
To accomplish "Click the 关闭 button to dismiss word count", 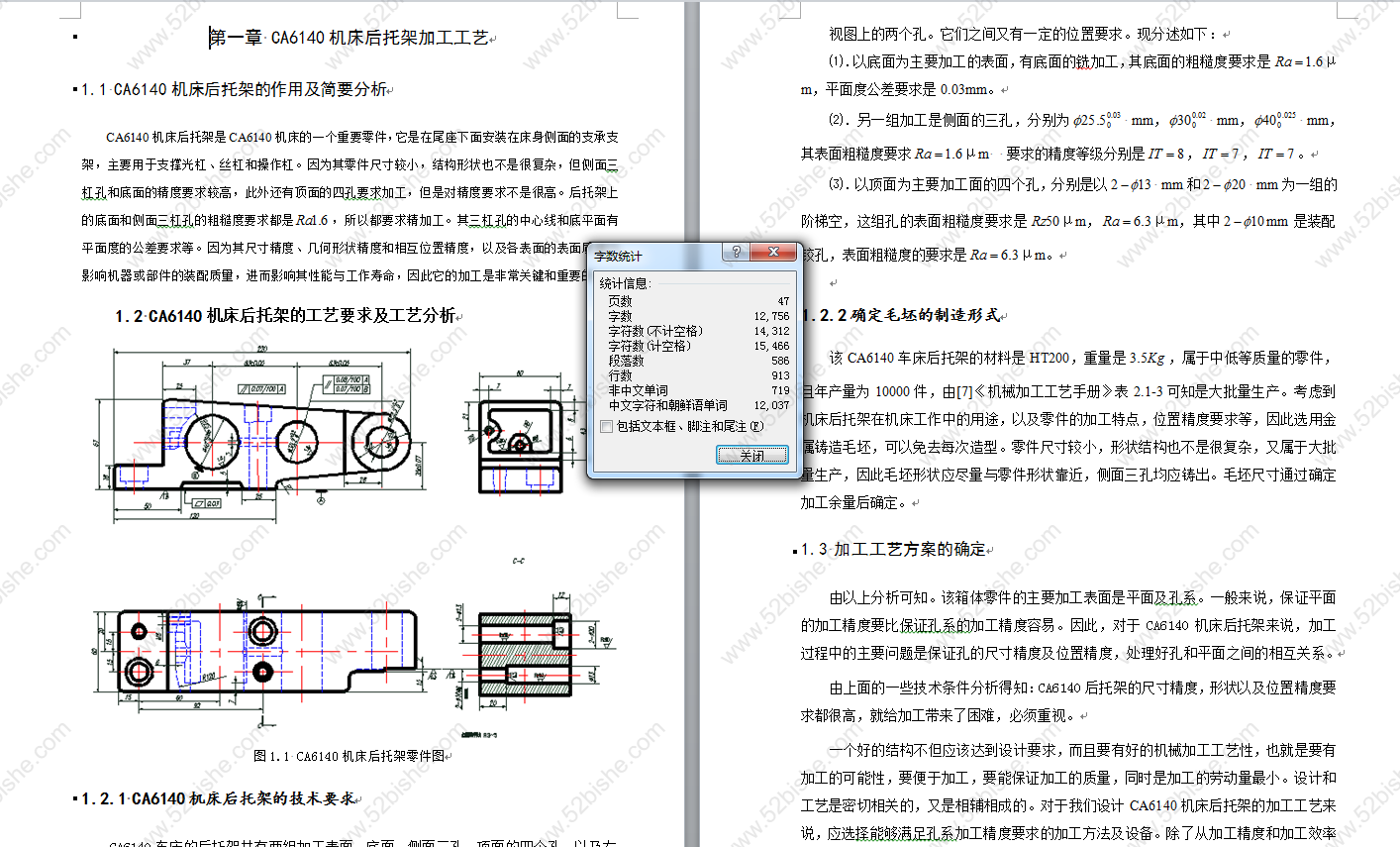I will [751, 455].
